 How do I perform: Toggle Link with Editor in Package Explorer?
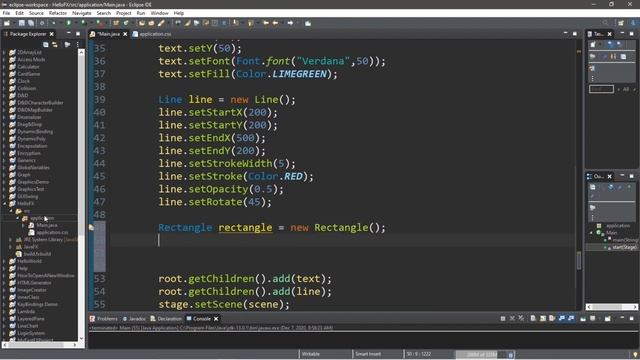coord(55,44)
